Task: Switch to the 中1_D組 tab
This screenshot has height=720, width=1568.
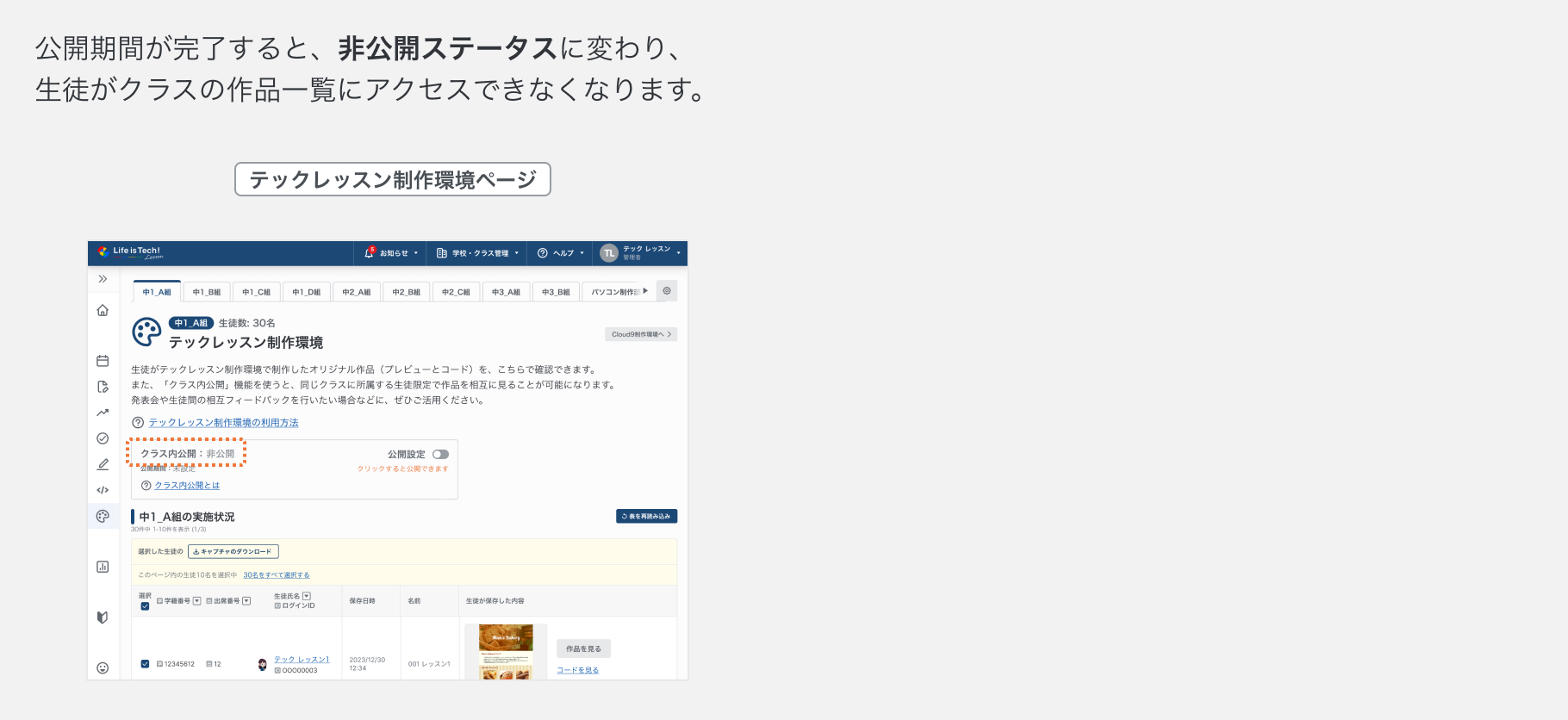Action: [x=307, y=292]
